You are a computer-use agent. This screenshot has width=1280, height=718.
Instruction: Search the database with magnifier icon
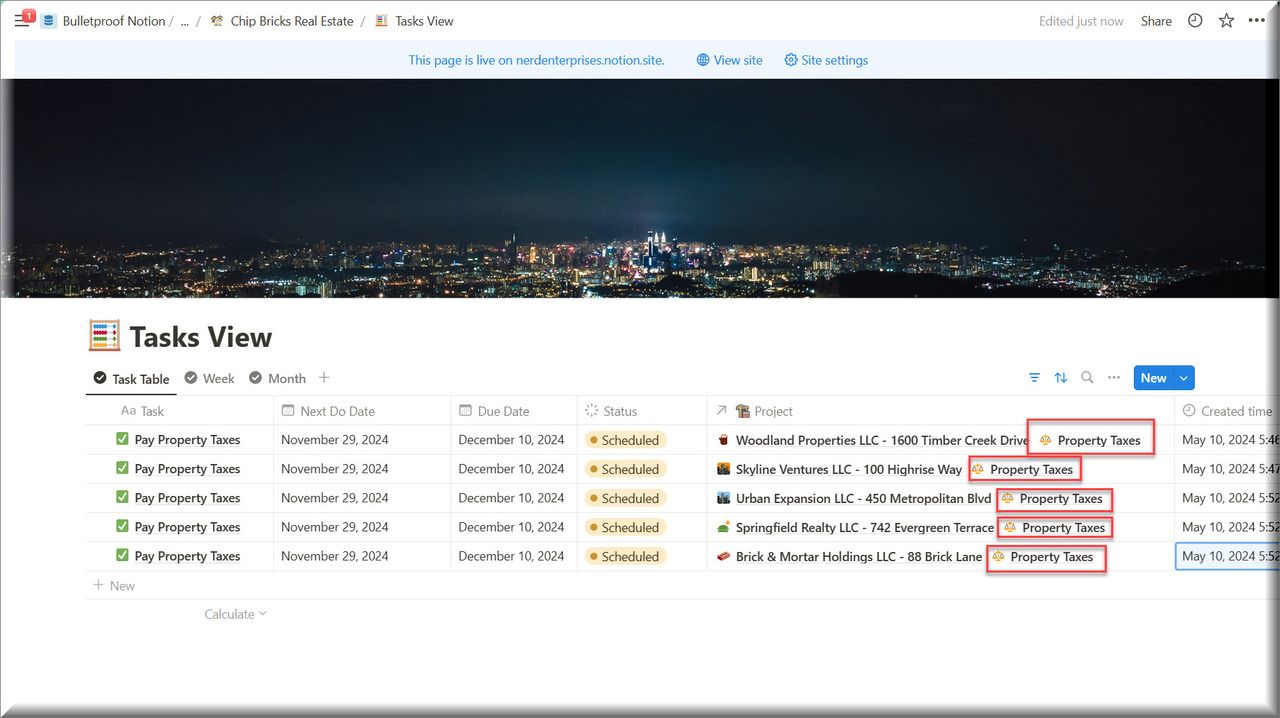[1087, 378]
